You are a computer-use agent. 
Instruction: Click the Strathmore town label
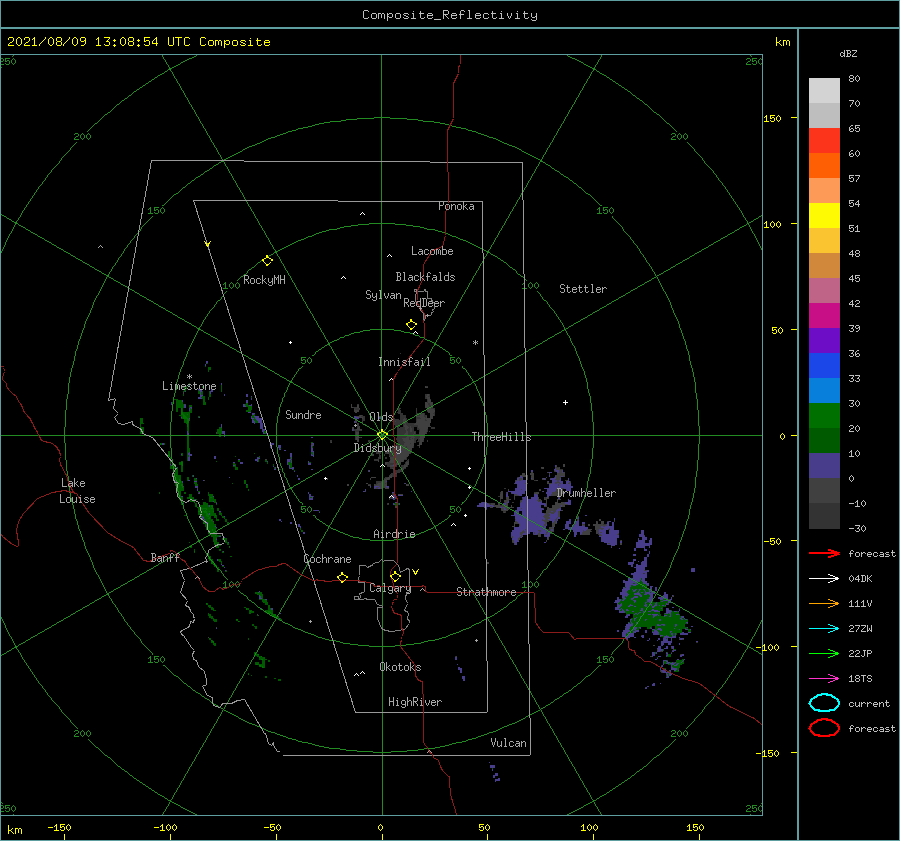[x=486, y=592]
